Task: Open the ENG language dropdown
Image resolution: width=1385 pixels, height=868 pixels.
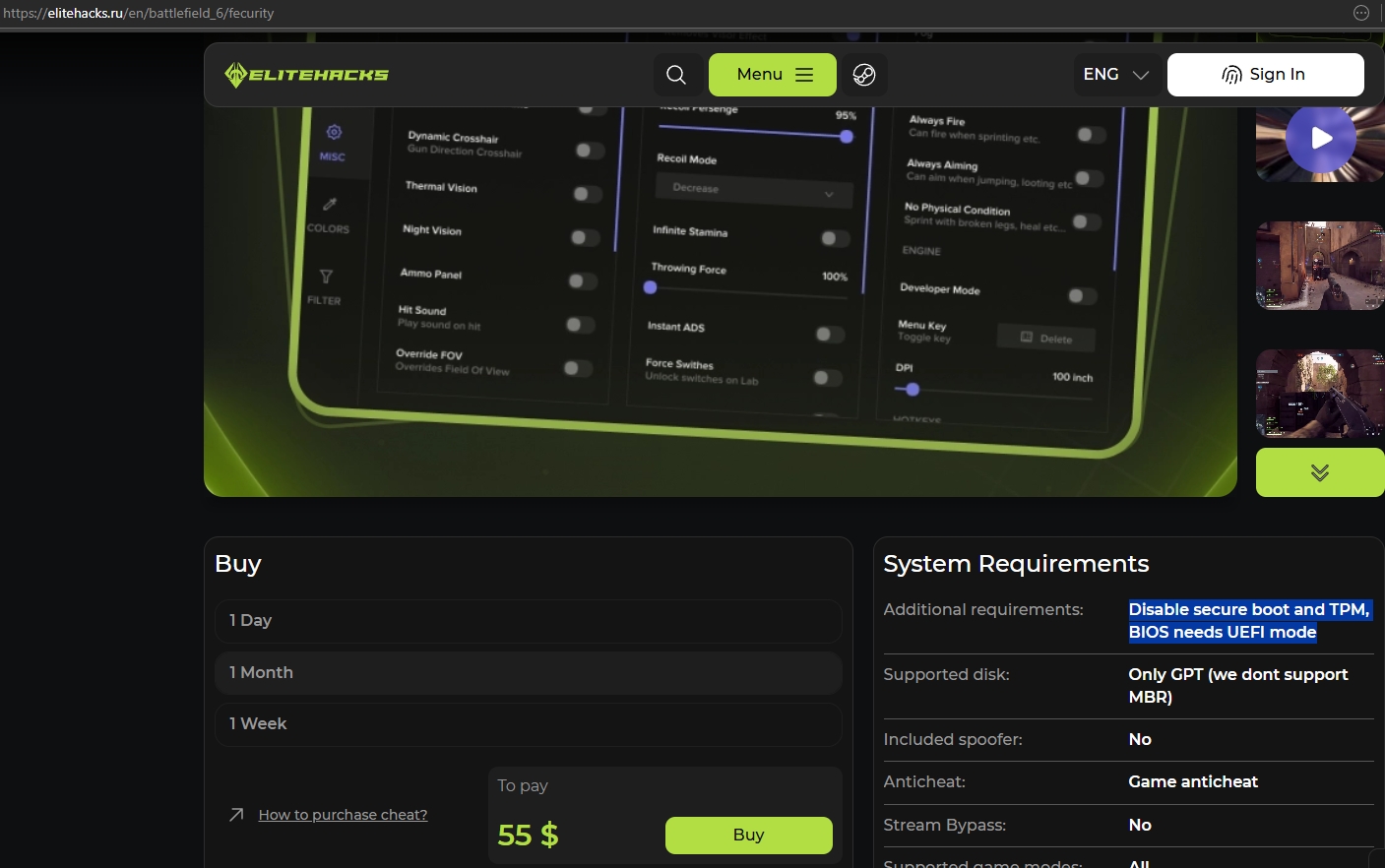Action: pyautogui.click(x=1115, y=75)
